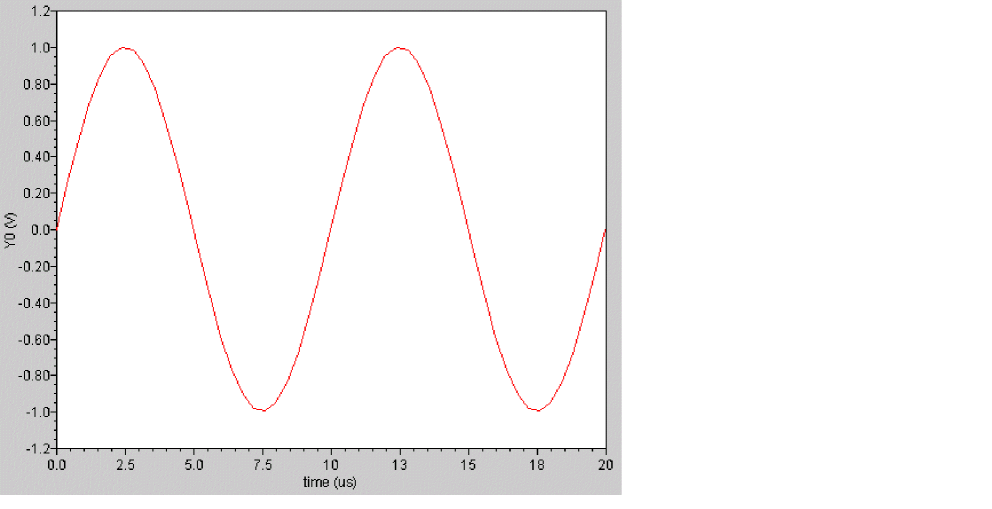This screenshot has height=509, width=992.
Task: Click the positive 0.40 y-axis label
Action: click(37, 157)
